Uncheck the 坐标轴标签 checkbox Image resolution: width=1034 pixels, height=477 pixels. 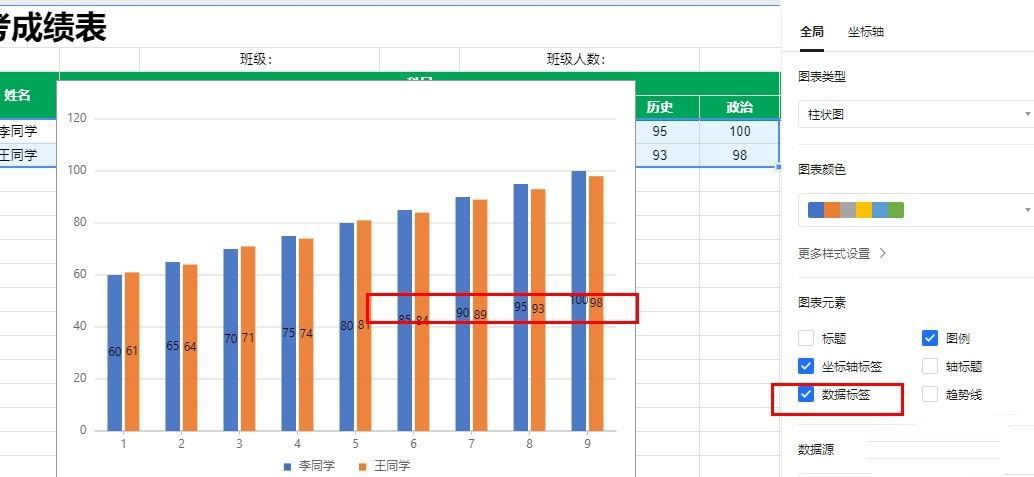point(806,366)
